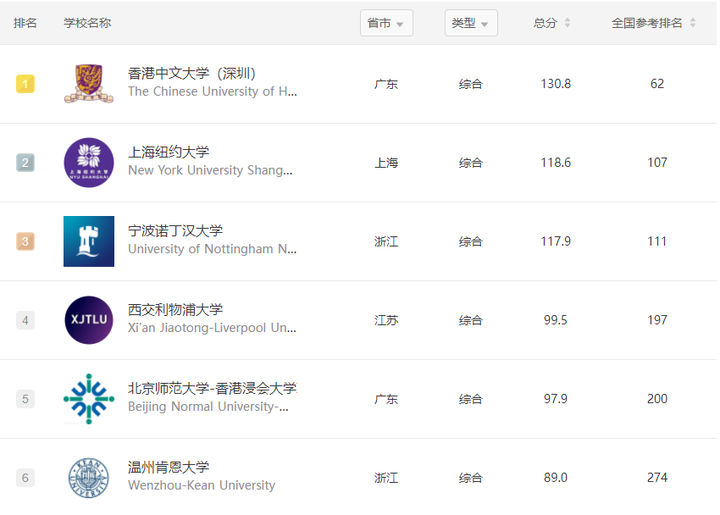The width and height of the screenshot is (720, 515).
Task: Open 香港中文大学（深圳）school page
Action: pyautogui.click(x=191, y=73)
